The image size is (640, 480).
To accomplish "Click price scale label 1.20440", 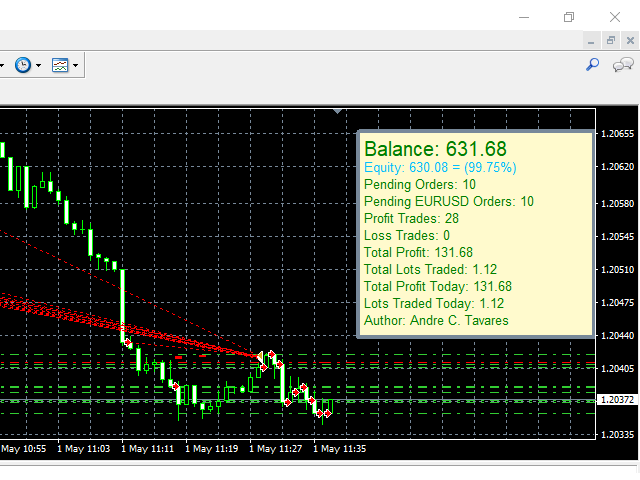I will [x=618, y=336].
